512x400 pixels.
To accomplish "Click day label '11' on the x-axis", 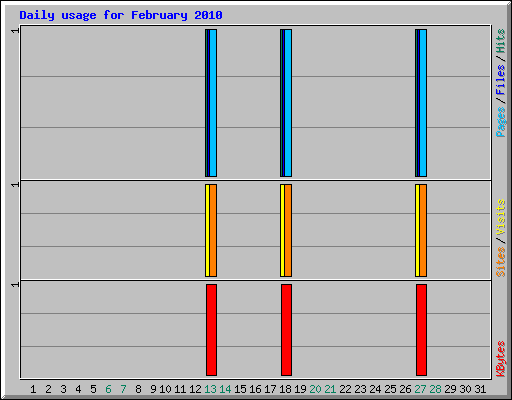I will [180, 389].
